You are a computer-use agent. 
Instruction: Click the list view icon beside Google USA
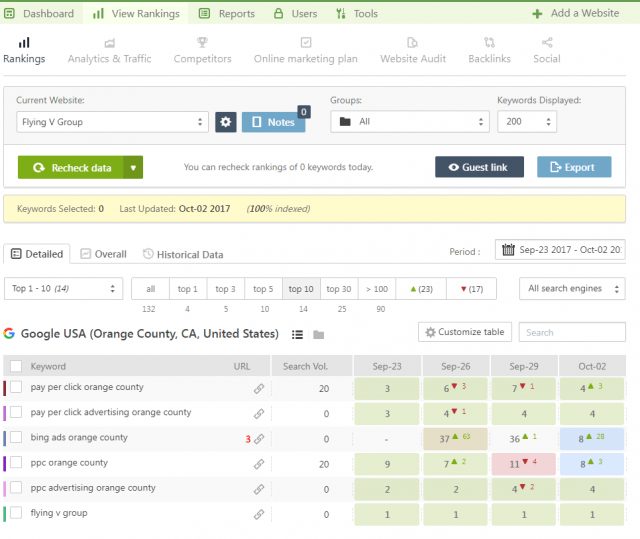297,335
